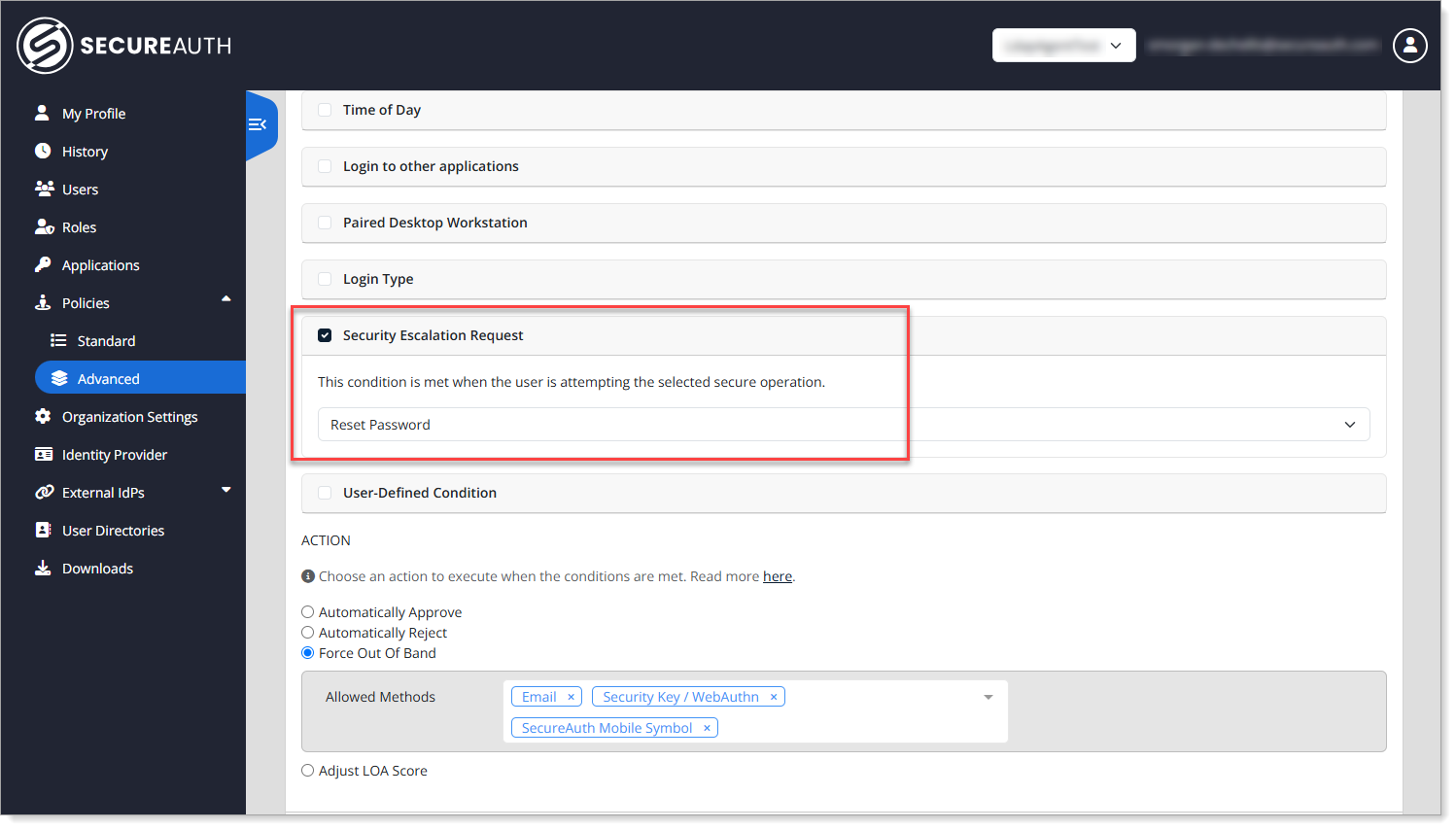Collapse the Policies menu arrow
Image resolution: width=1456 pixels, height=830 pixels.
226,299
